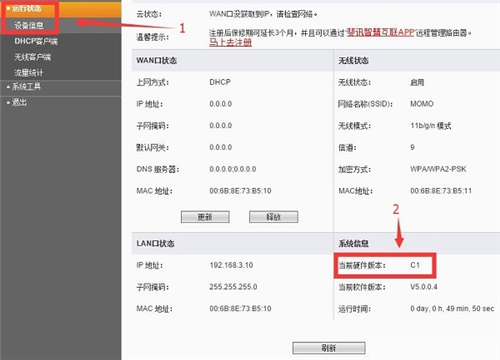500x360 pixels.
Task: Click the WAN口状态 section header
Action: coord(156,61)
